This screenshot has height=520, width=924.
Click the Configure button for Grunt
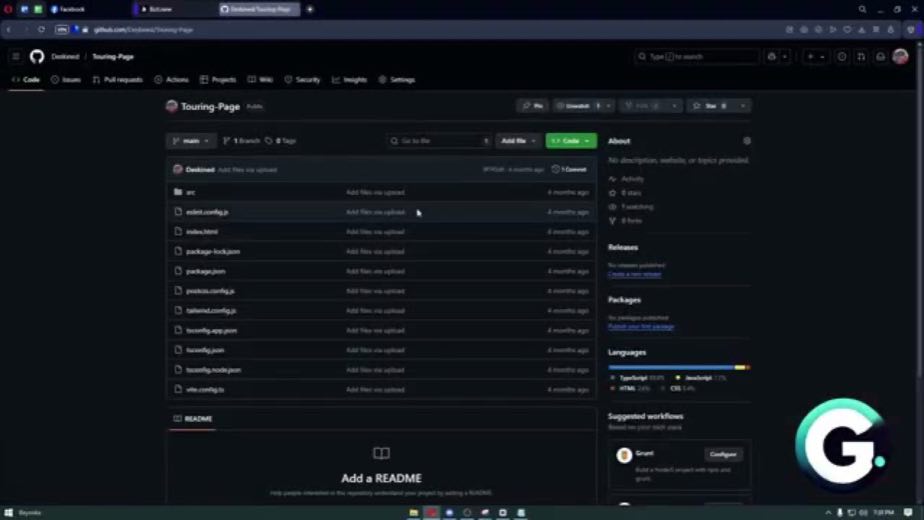(x=723, y=455)
